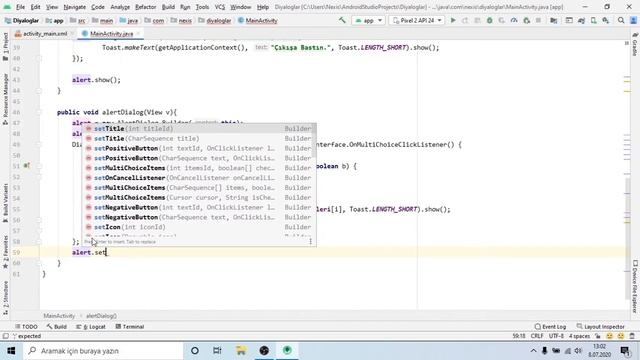The width and height of the screenshot is (640, 360).
Task: Open the Terminal tool window
Action: (130, 327)
